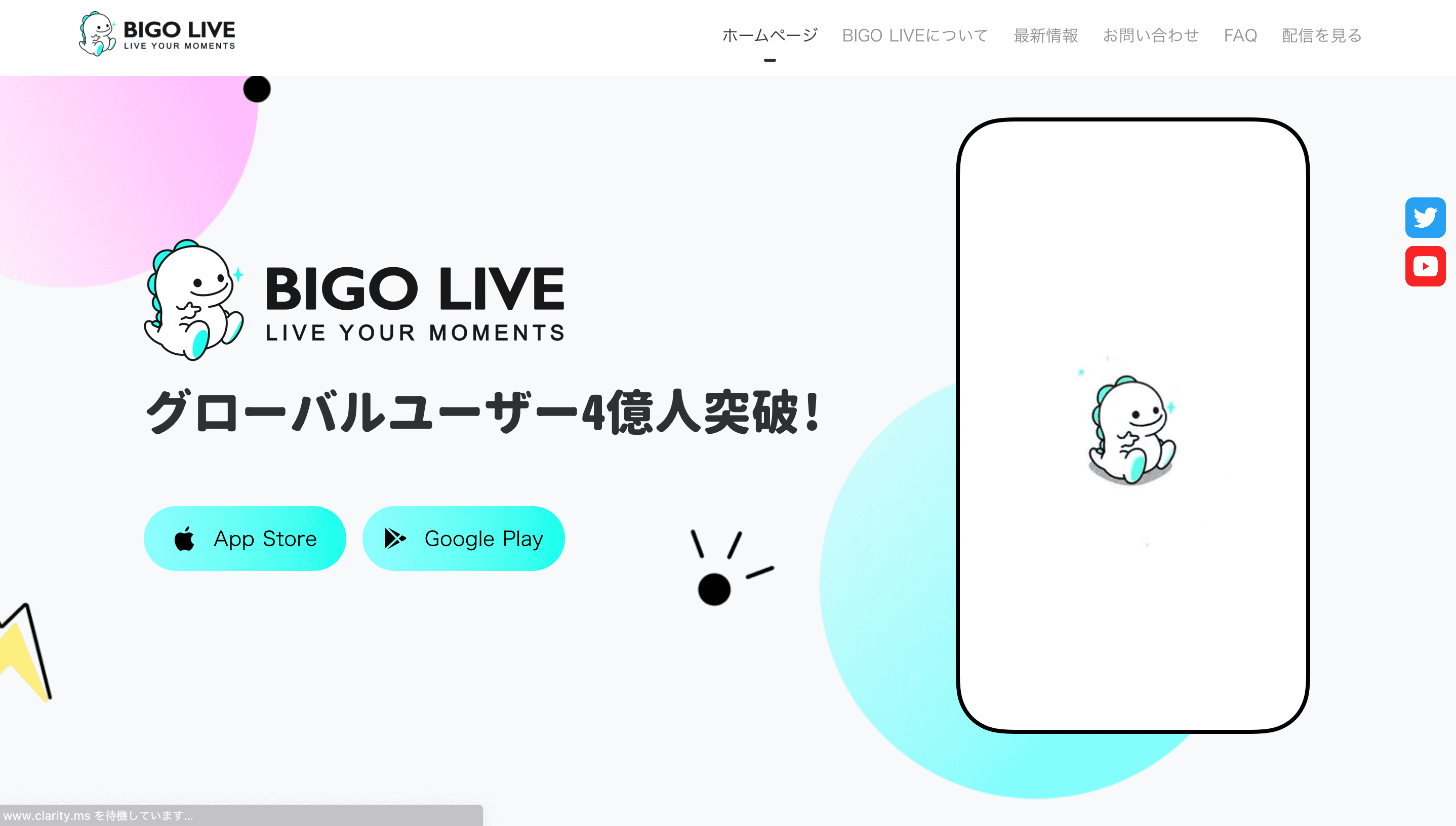Open the ホームページ menu item
The height and width of the screenshot is (826, 1456).
[x=769, y=35]
